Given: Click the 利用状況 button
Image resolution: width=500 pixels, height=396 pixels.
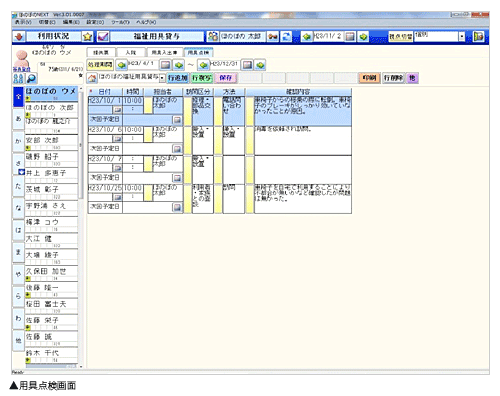Looking at the screenshot, I should (x=53, y=36).
